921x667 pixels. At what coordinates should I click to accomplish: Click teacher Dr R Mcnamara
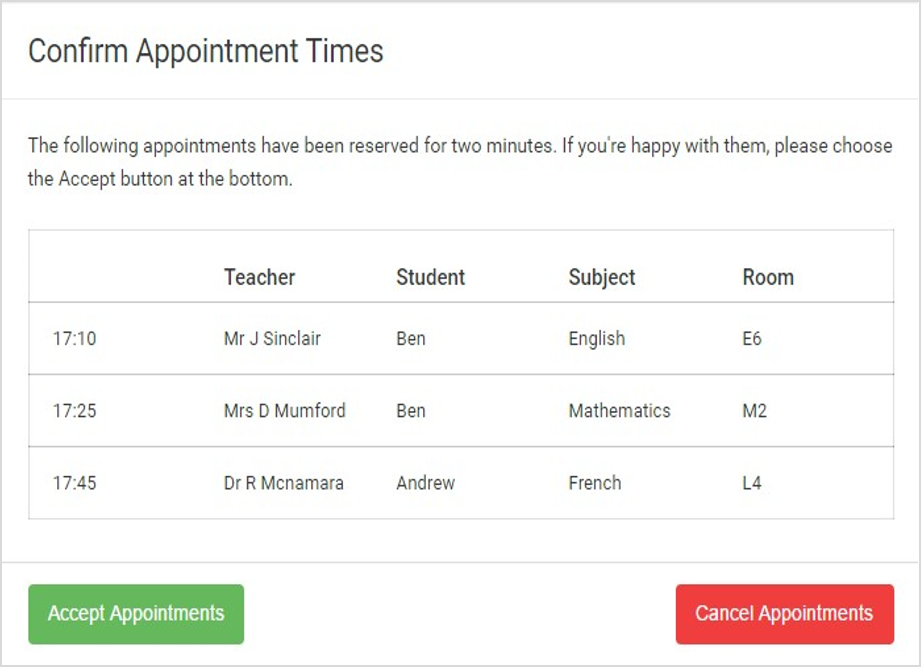[284, 483]
